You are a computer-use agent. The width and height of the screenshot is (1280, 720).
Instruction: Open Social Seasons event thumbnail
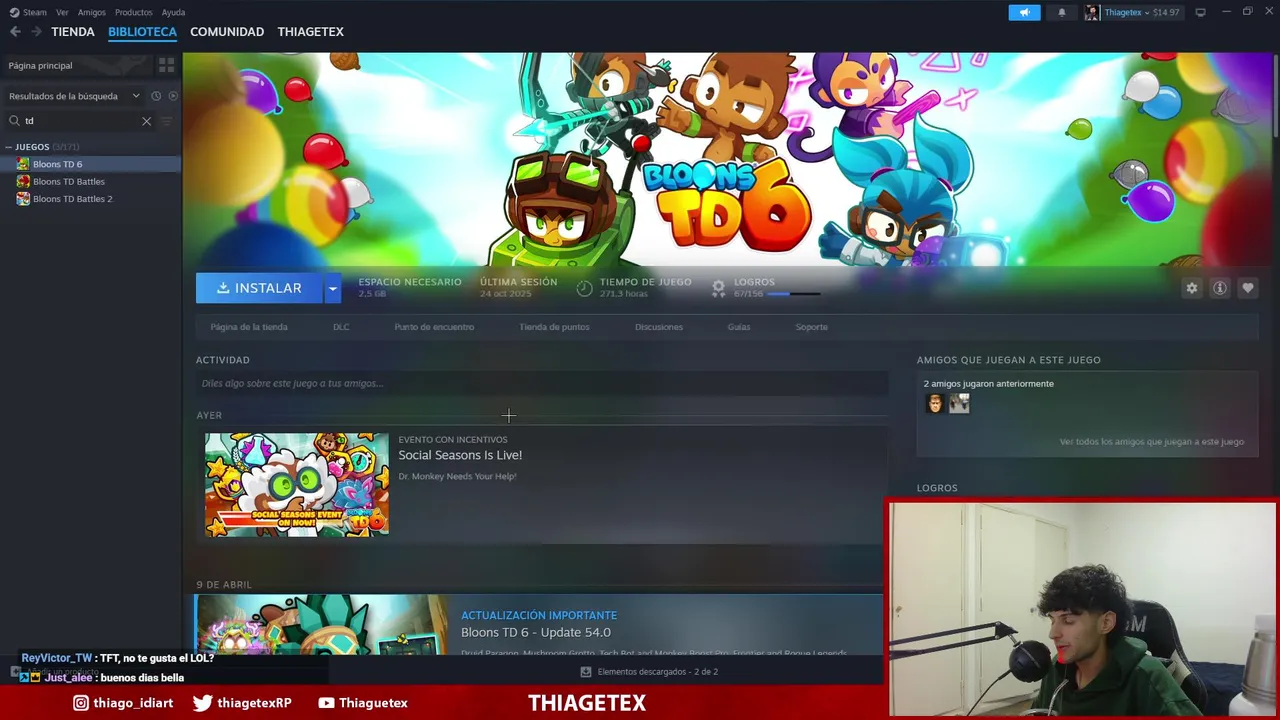coord(297,485)
